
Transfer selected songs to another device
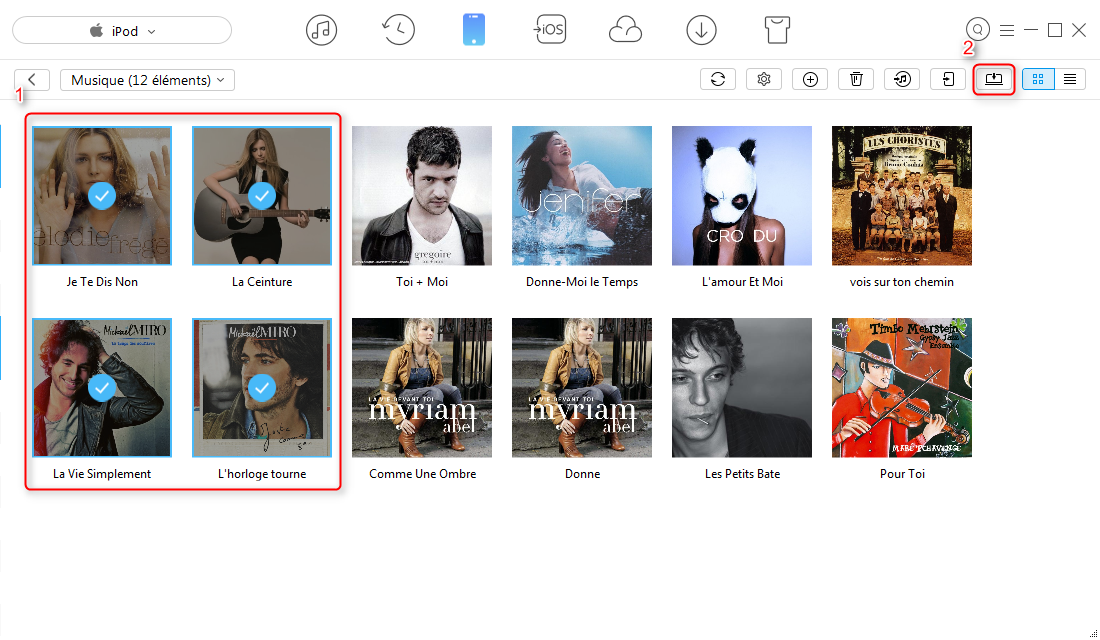click(948, 79)
